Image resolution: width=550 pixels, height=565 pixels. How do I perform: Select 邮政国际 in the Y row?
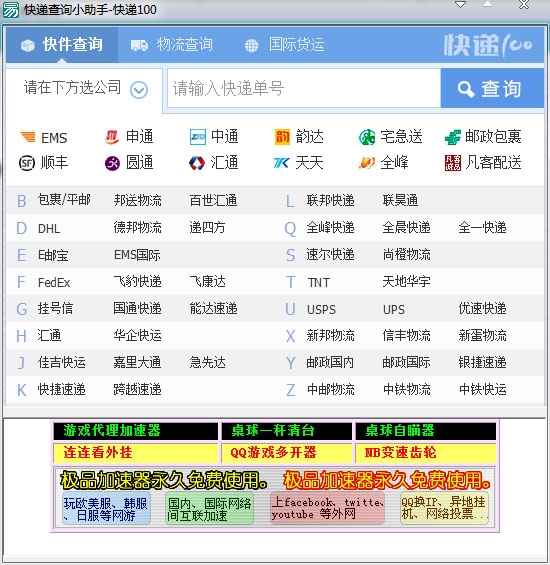407,362
